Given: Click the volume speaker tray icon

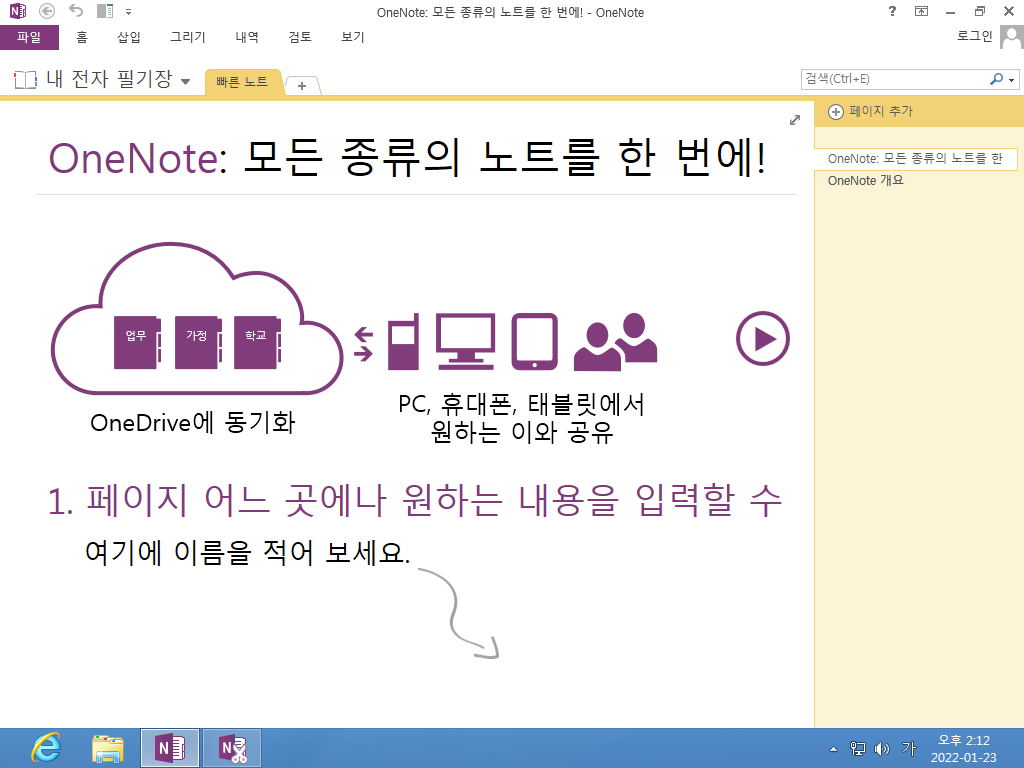Looking at the screenshot, I should (x=882, y=748).
